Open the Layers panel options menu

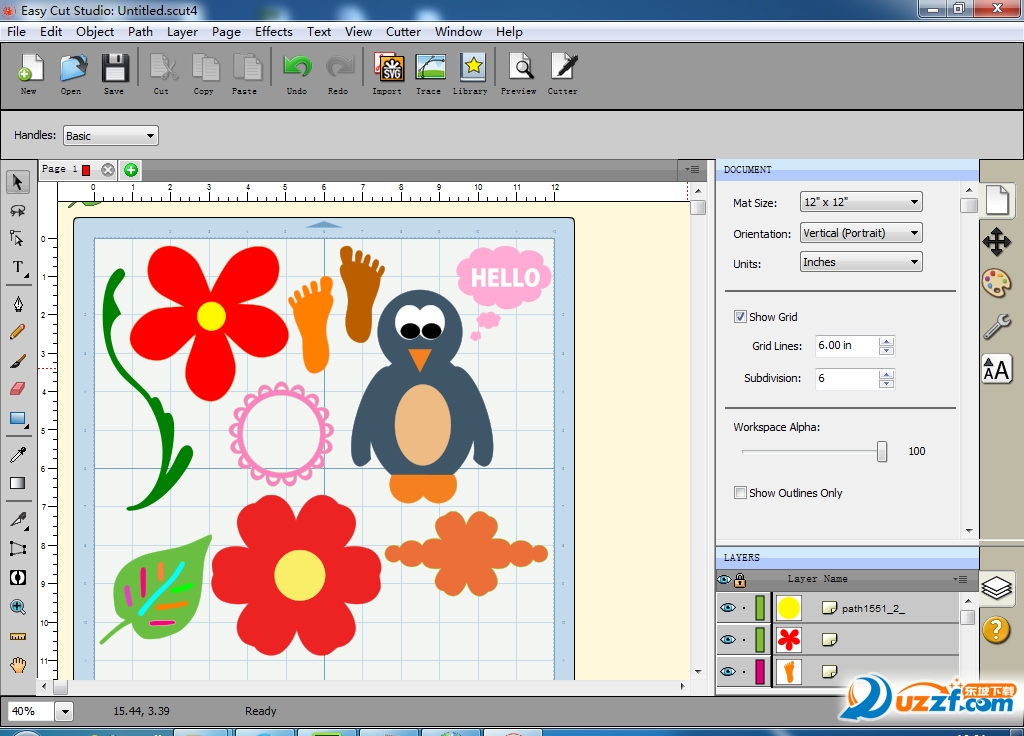[959, 579]
